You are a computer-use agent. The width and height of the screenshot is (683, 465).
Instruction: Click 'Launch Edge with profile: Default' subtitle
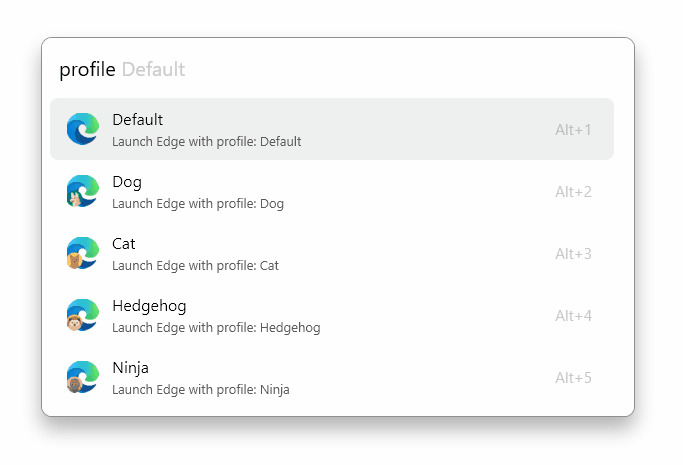click(x=206, y=142)
